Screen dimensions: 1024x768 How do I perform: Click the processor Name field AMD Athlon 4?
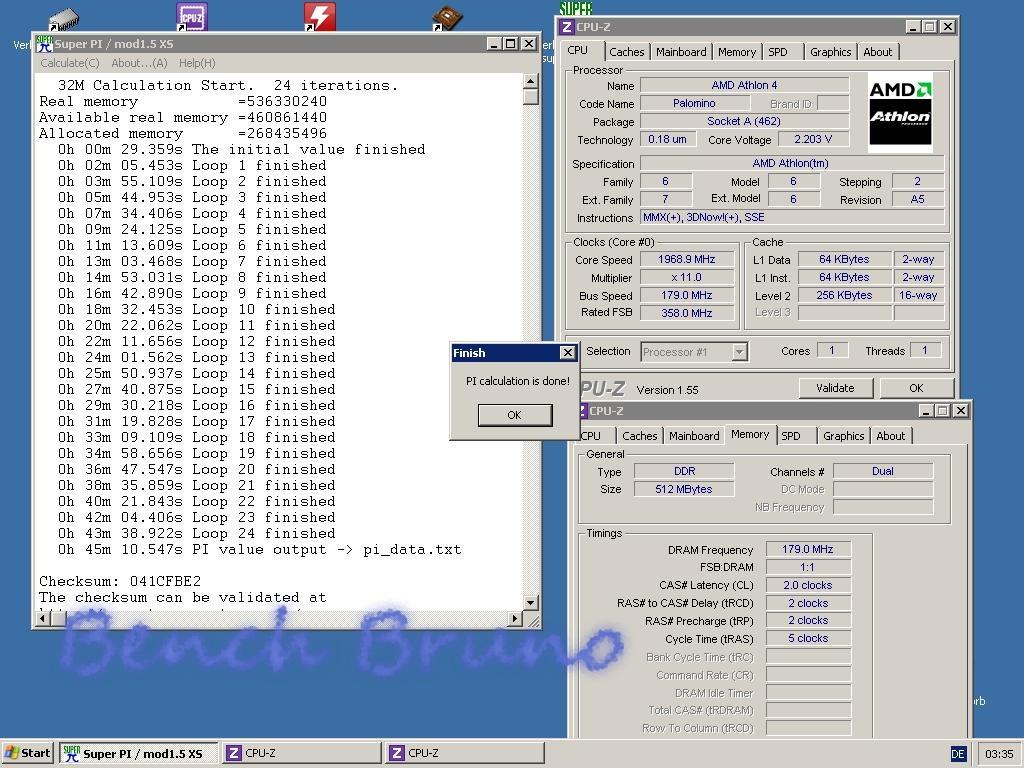point(744,85)
